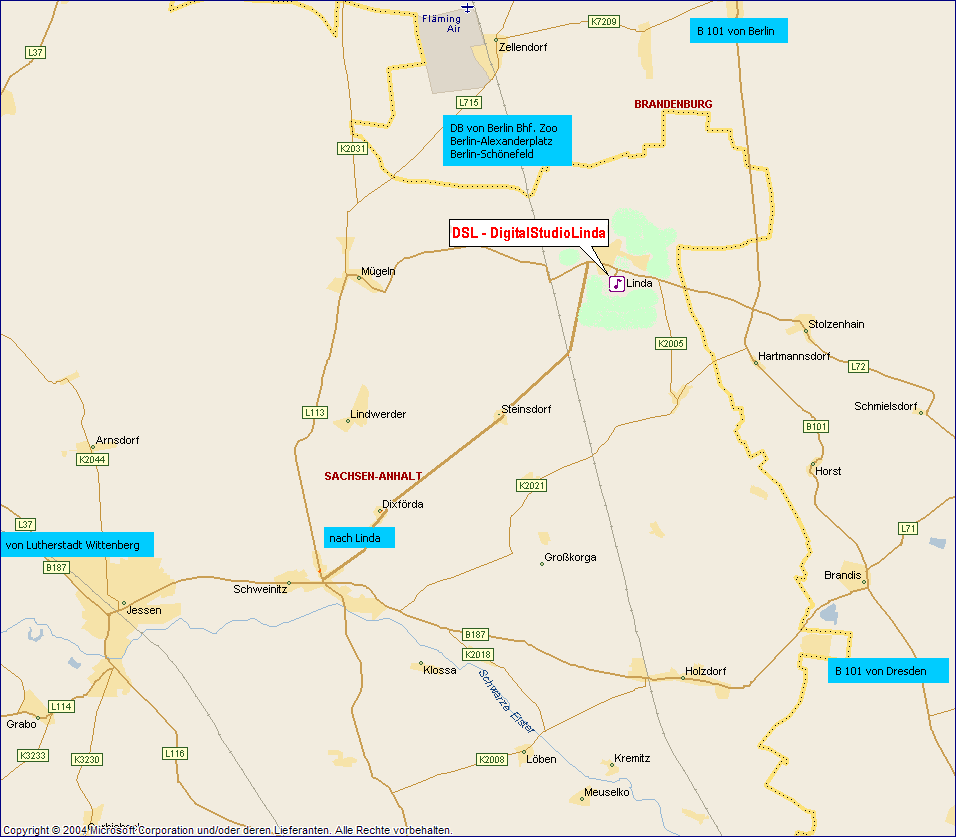Select the 'B 101 von Dresden' label
The image size is (956, 837).
coord(888,671)
